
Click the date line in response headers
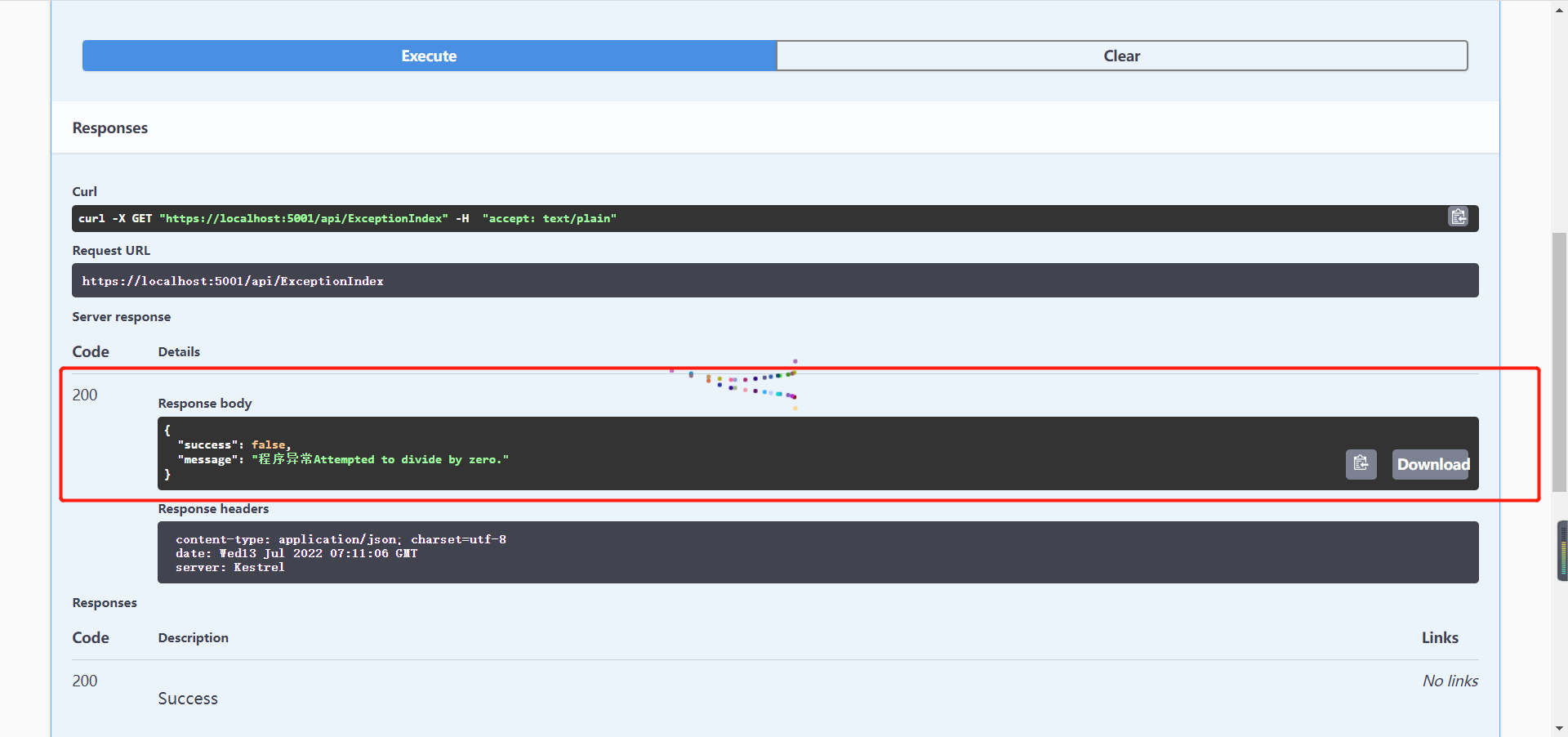[296, 553]
